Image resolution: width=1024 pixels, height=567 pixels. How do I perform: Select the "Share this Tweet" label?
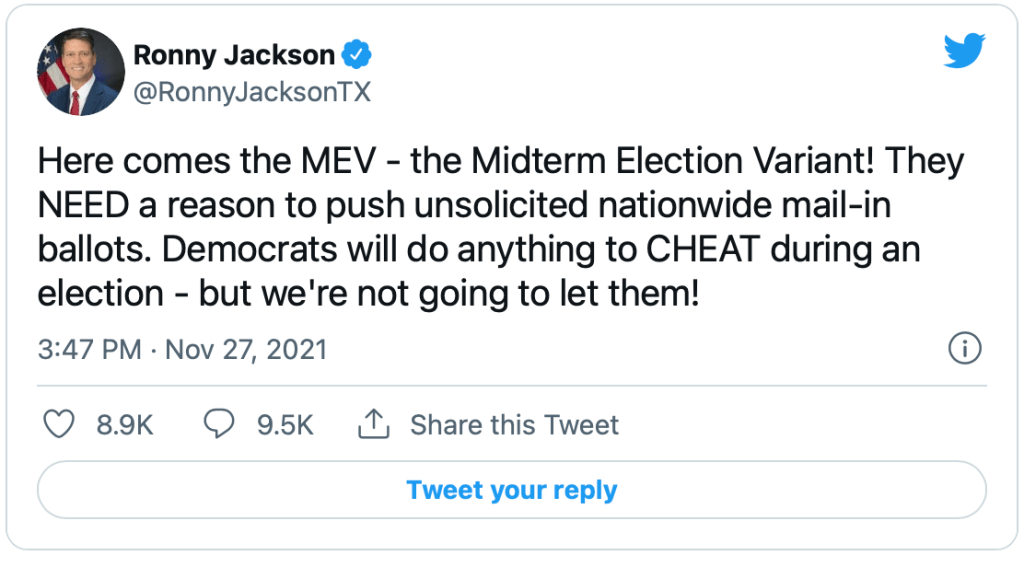514,425
